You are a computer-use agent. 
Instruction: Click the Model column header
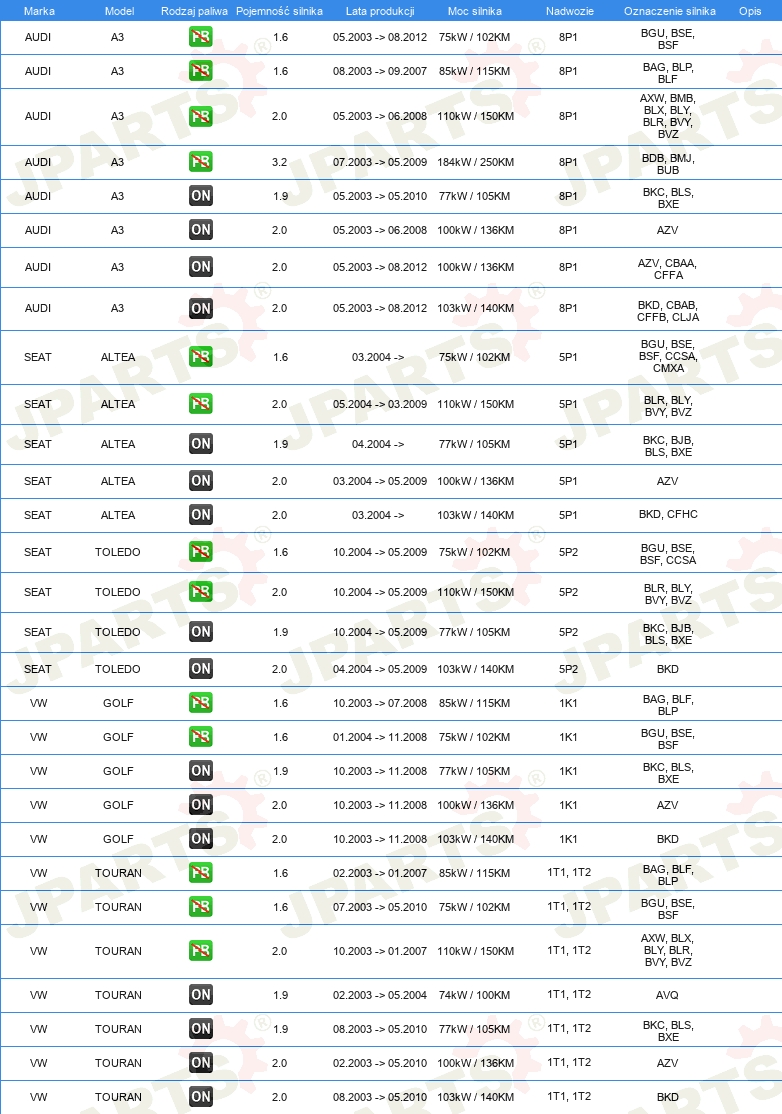[x=119, y=11]
